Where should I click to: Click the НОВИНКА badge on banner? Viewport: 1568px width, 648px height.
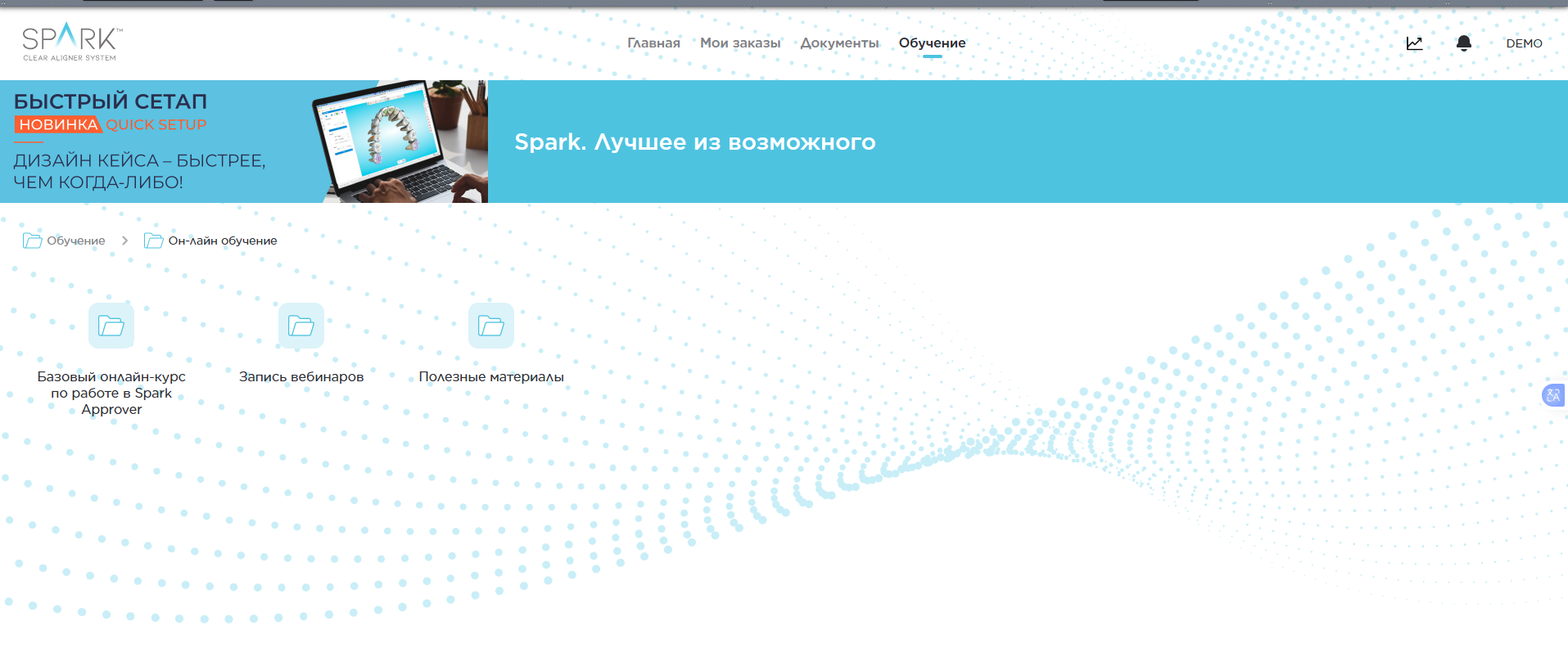coord(58,124)
